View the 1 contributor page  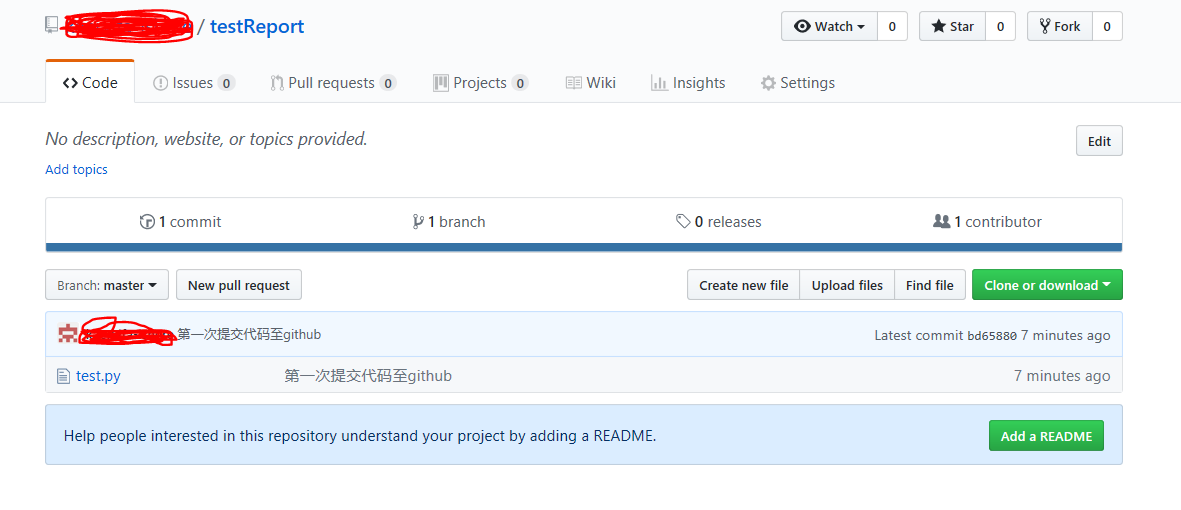click(987, 221)
